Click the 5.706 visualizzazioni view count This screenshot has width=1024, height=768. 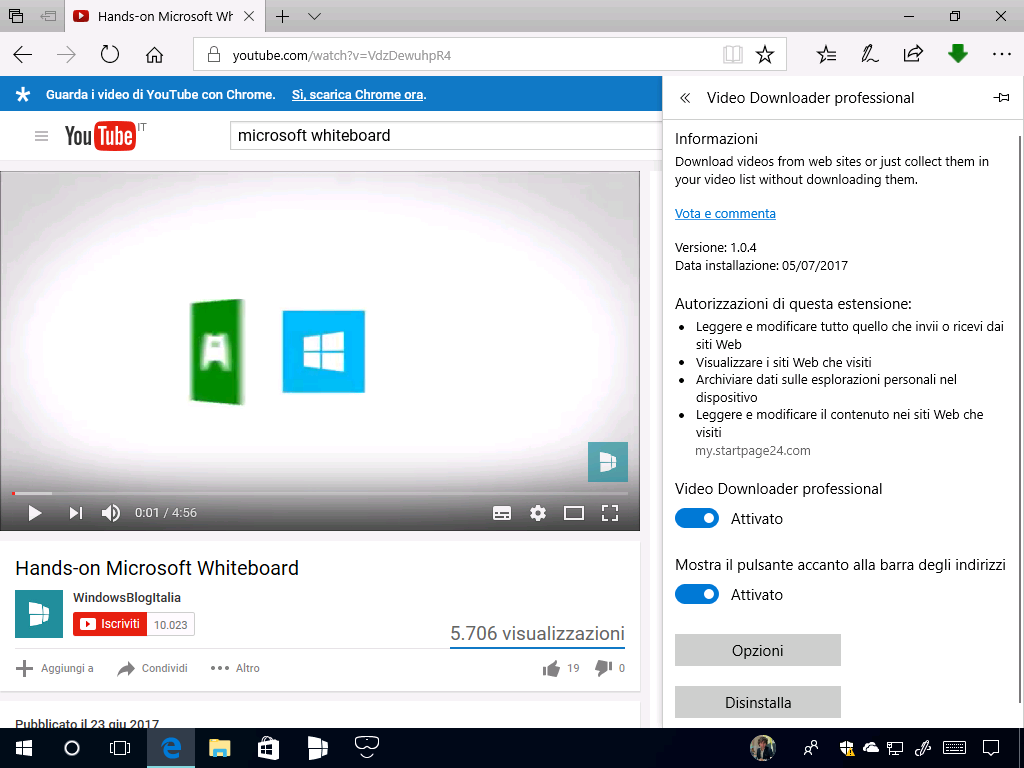(x=537, y=633)
